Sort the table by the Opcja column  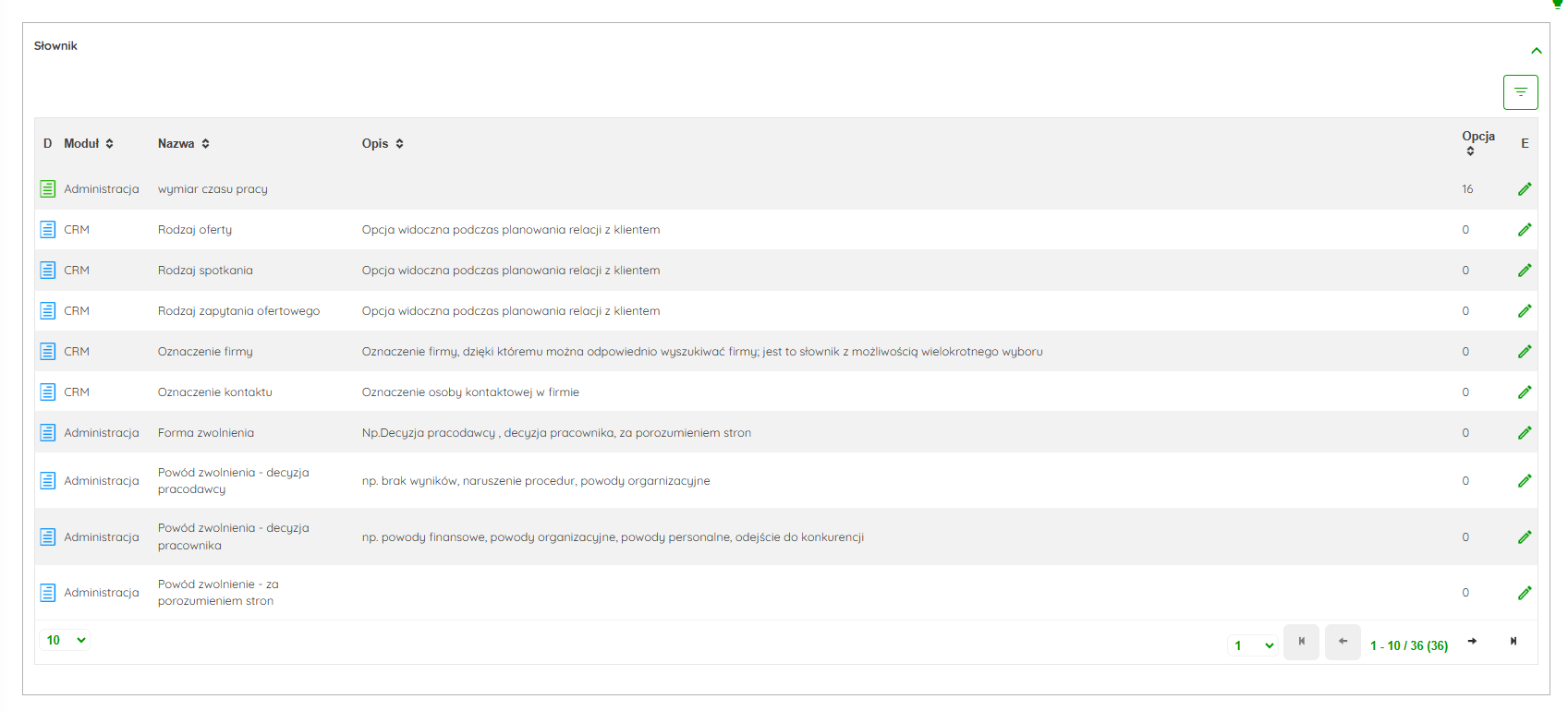coord(1470,151)
